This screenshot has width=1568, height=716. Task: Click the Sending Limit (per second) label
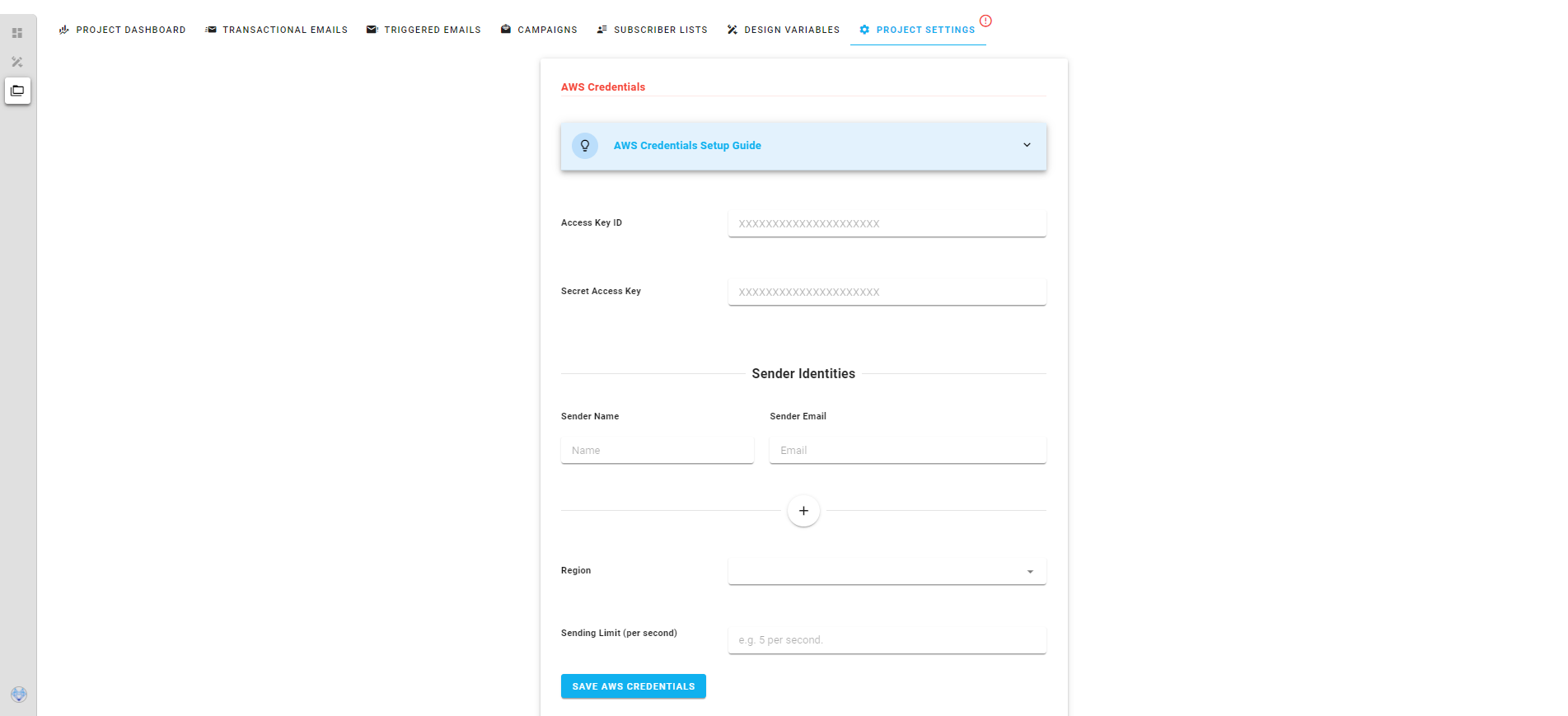pyautogui.click(x=619, y=633)
